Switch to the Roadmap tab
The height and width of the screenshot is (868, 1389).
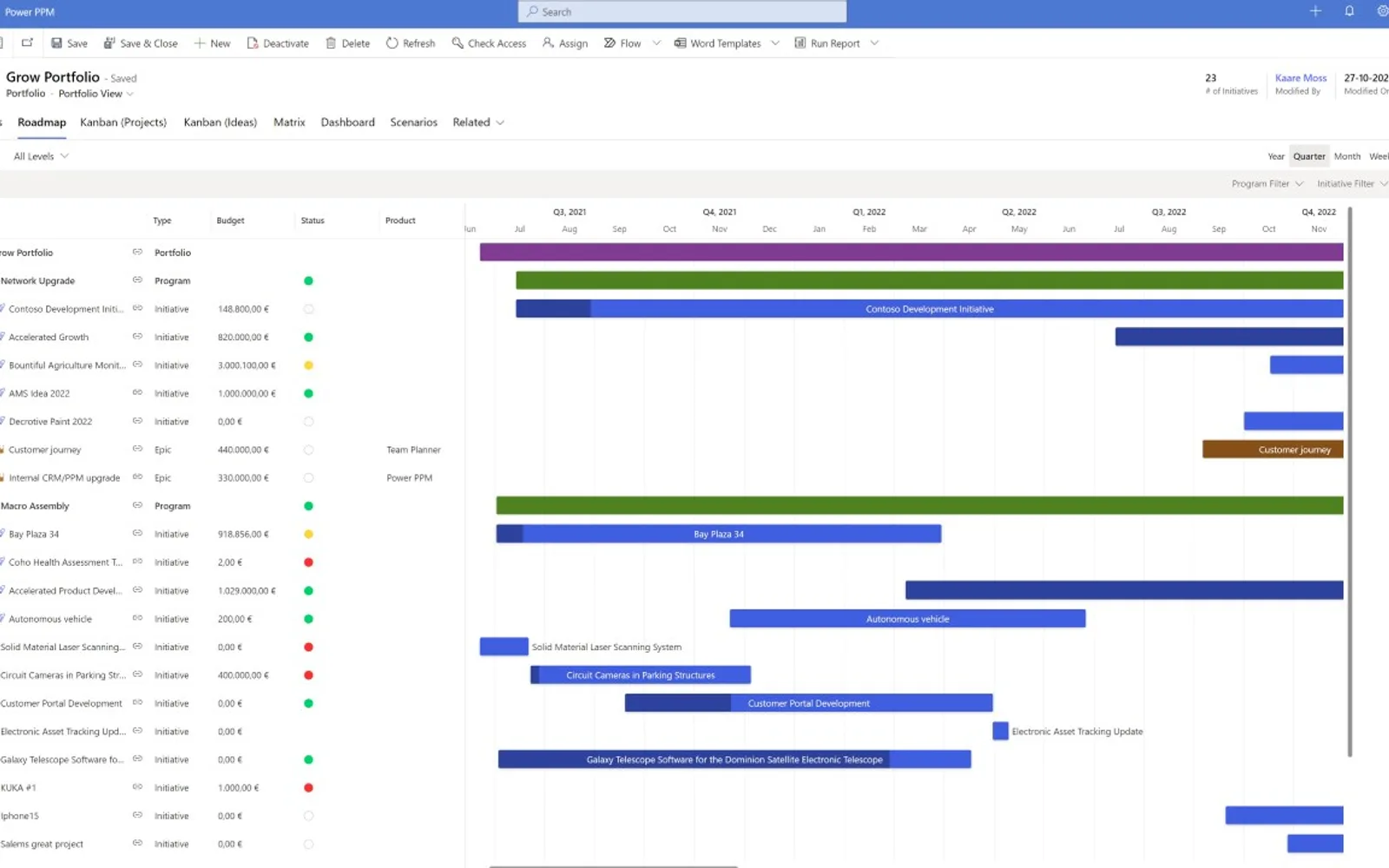point(42,122)
